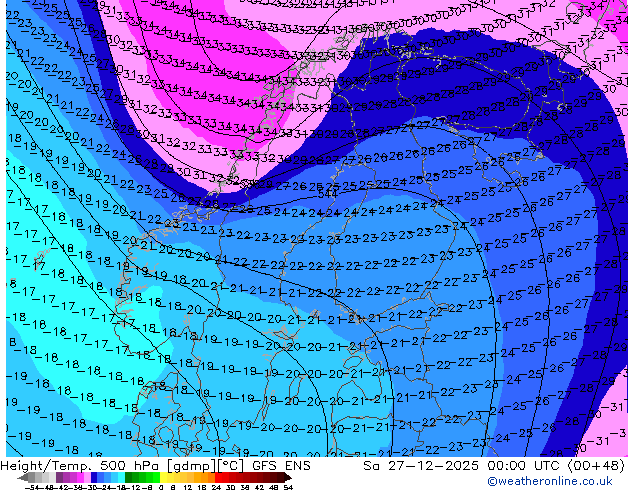Click the cyan legend color near -18

pos(122,477)
